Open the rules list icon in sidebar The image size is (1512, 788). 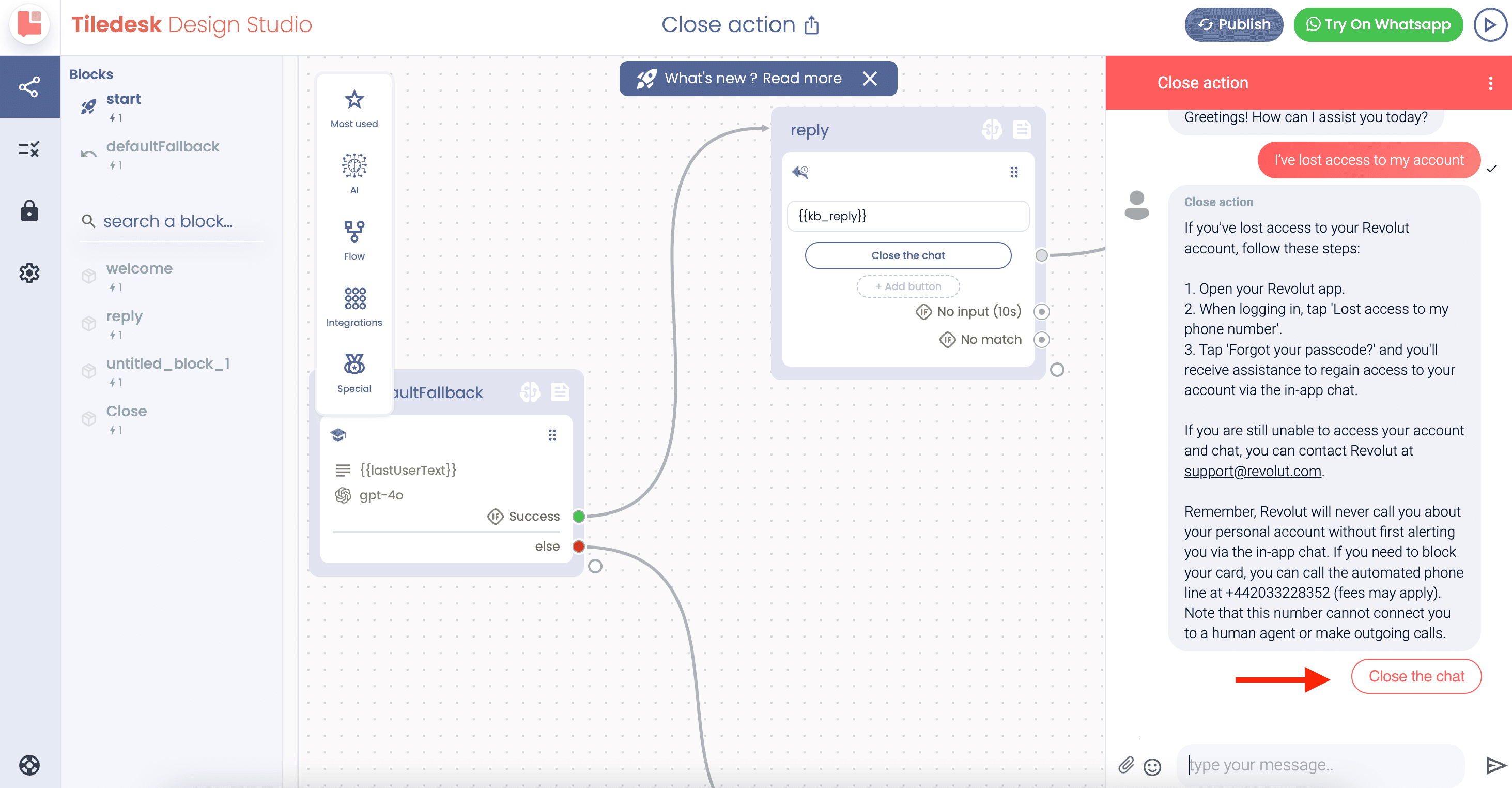[x=29, y=149]
